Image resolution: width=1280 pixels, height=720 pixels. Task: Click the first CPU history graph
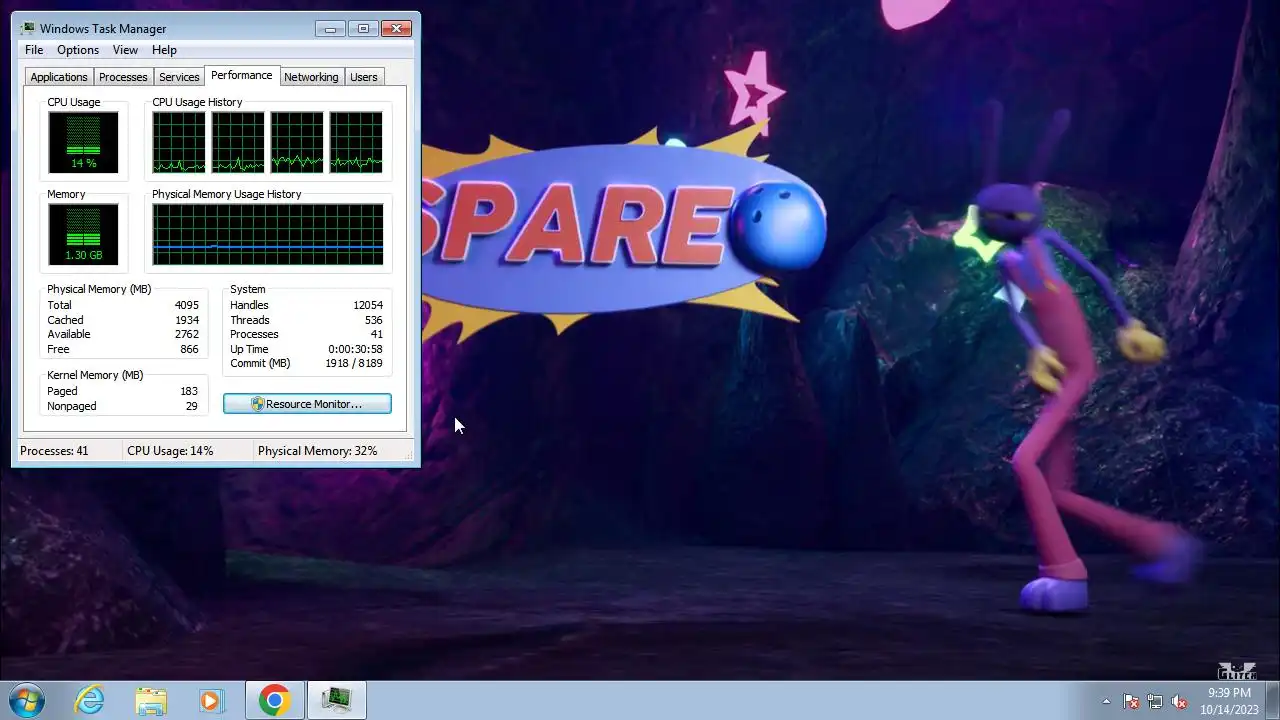tap(179, 142)
